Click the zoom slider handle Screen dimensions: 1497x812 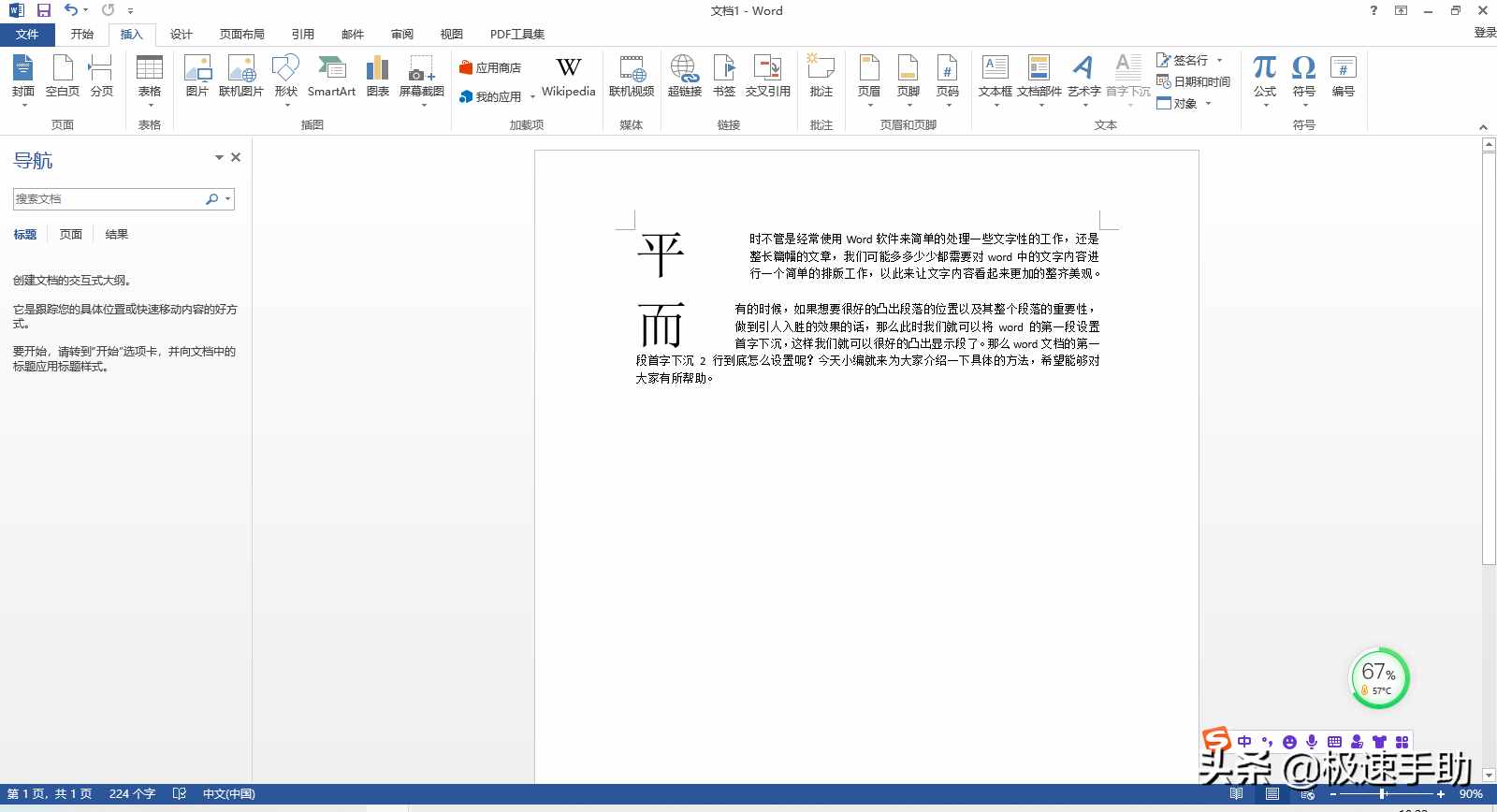(1383, 794)
